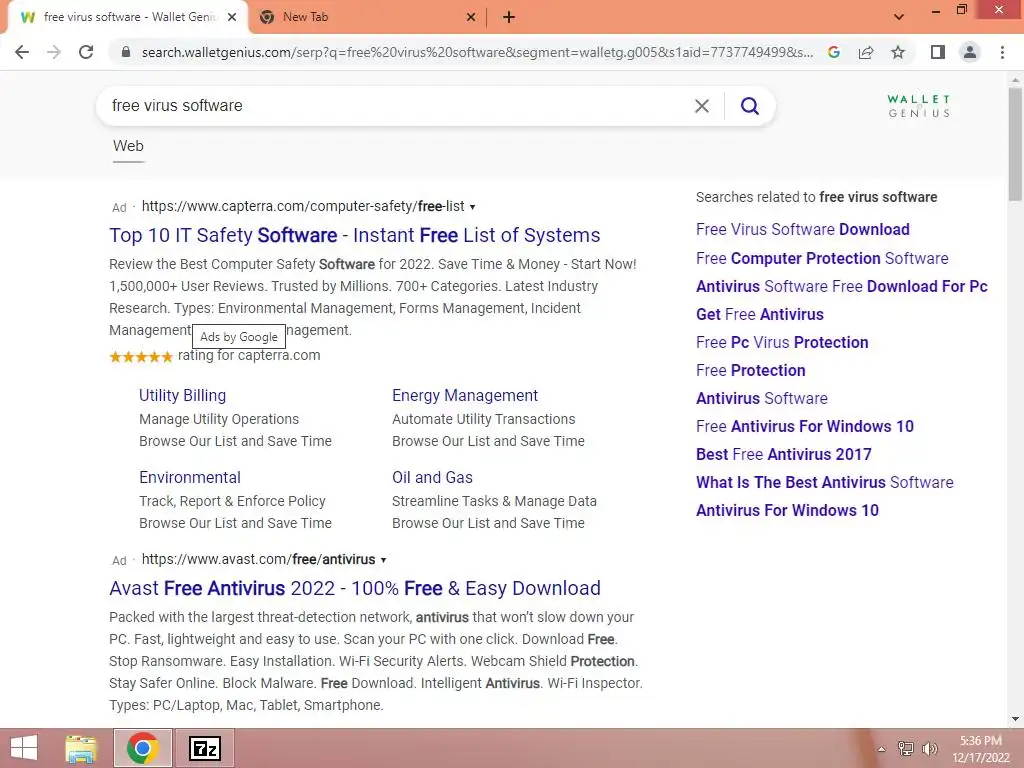Click the address bar URL

(x=477, y=52)
